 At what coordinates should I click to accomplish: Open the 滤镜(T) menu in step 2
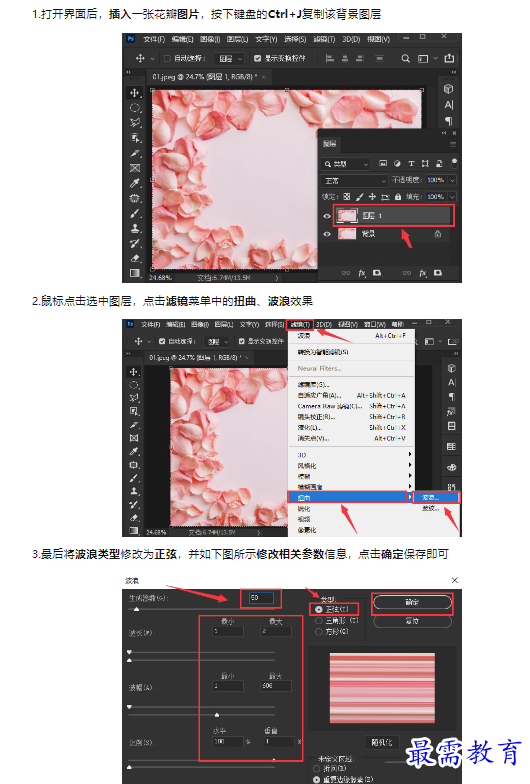click(x=300, y=325)
